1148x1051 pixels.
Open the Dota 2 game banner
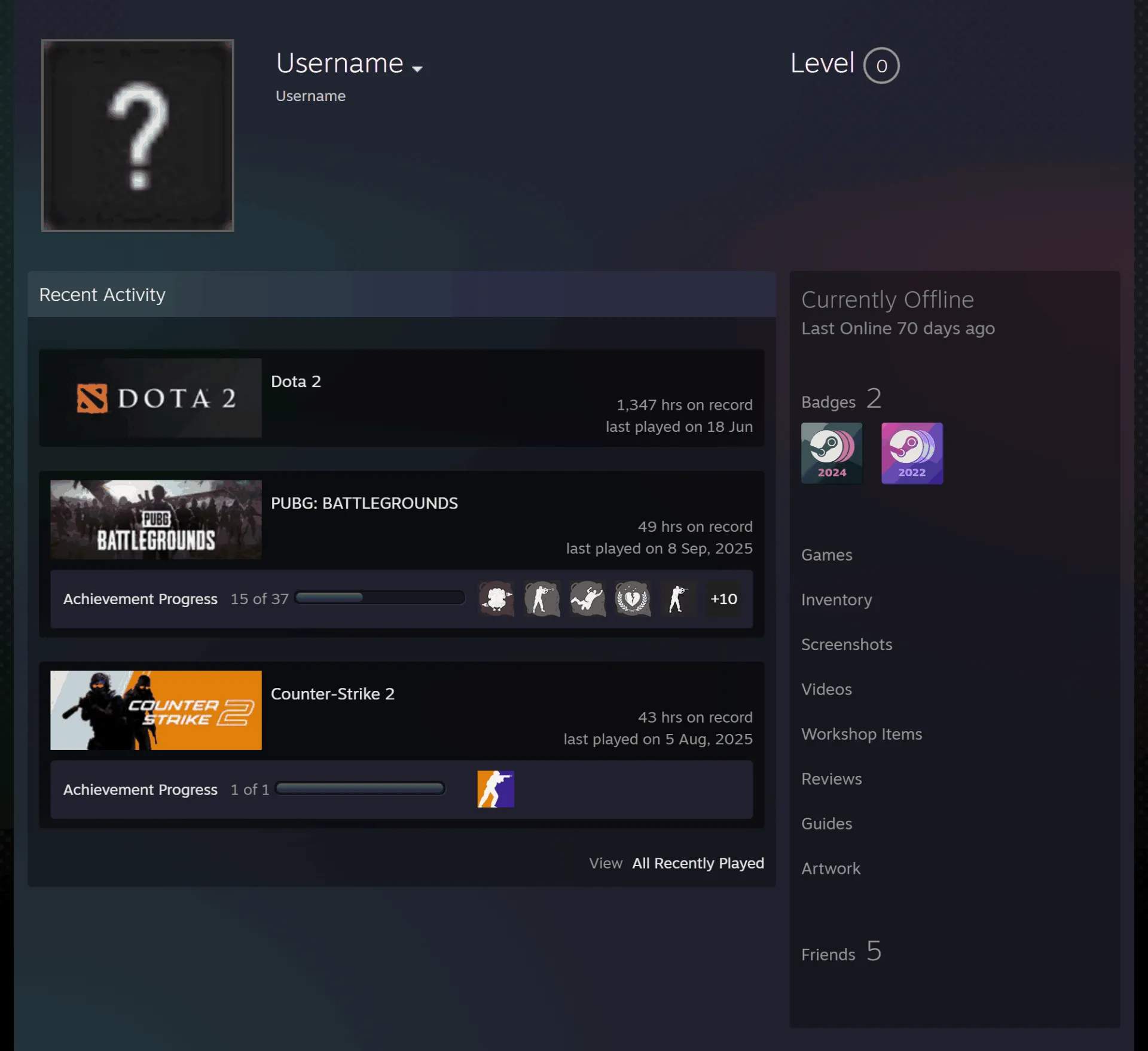[156, 398]
